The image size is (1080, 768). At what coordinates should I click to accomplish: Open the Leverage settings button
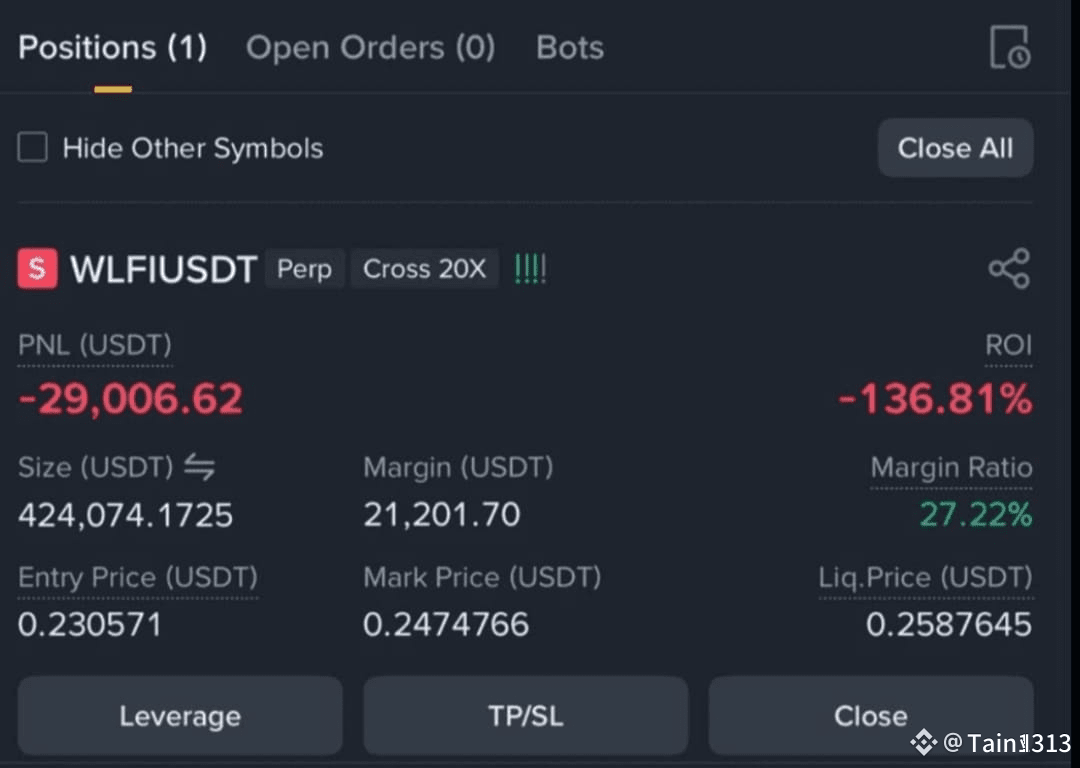click(x=180, y=716)
